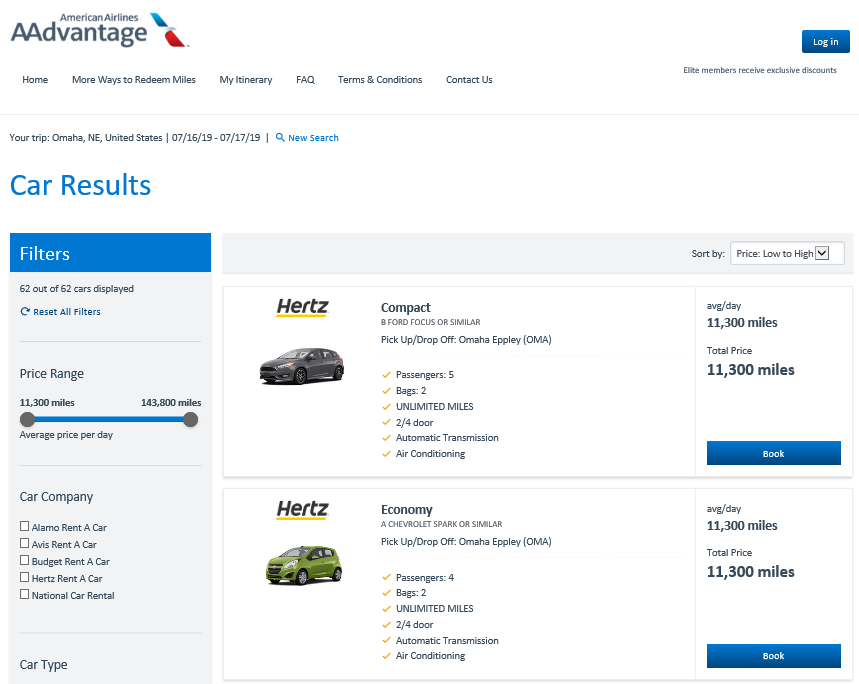Screen dimensions: 859x684
Task: Click the Car Results heading
Action: click(81, 185)
